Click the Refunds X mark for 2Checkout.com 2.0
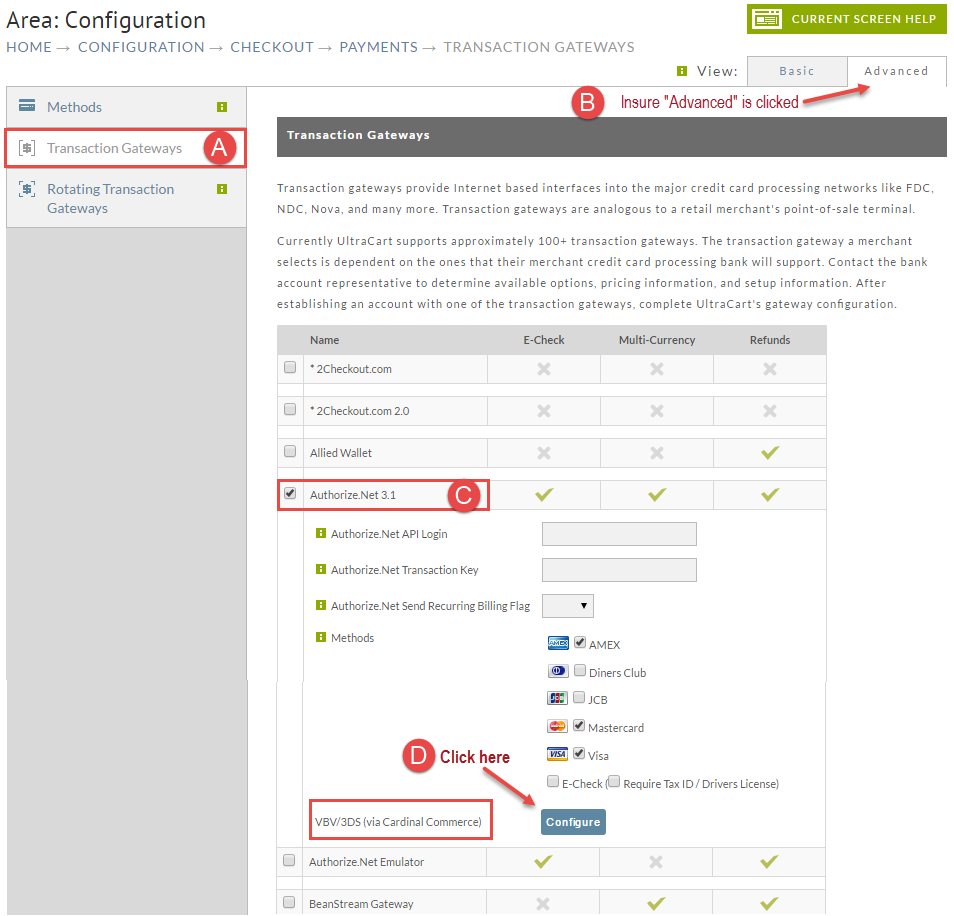This screenshot has height=916, width=954. tap(770, 411)
